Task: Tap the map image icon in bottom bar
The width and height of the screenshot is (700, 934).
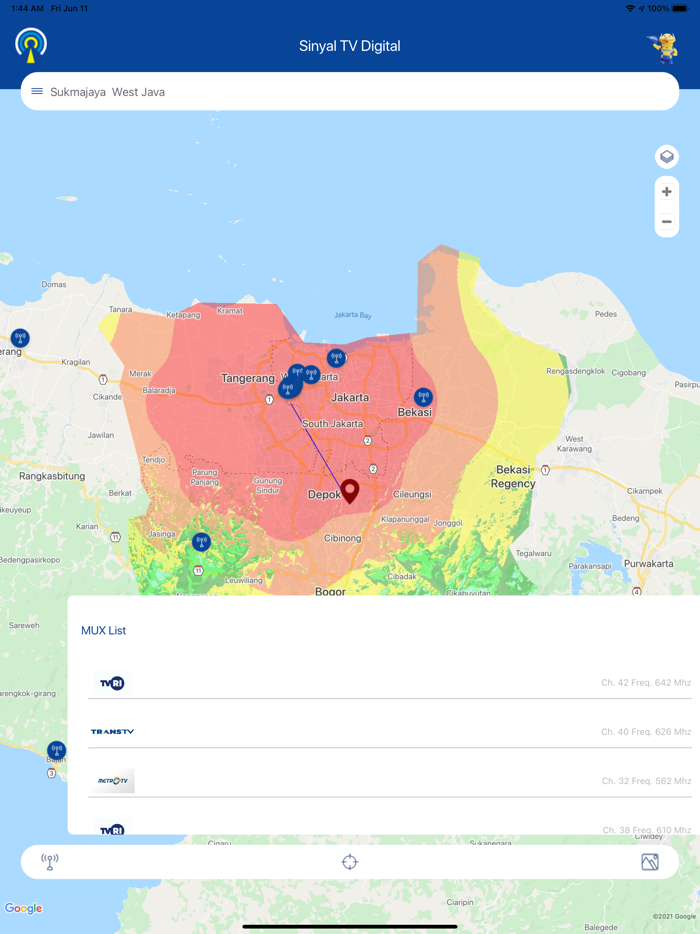Action: (x=650, y=862)
